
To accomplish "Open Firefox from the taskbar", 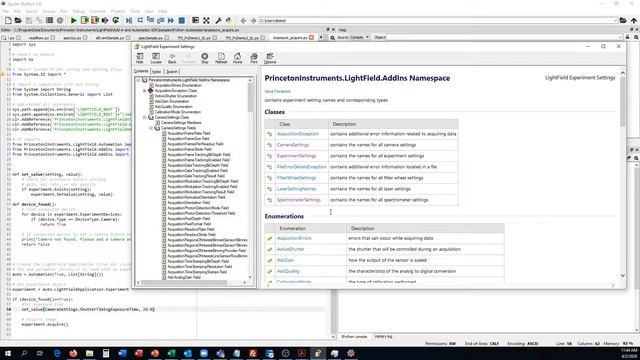I will (x=73, y=353).
